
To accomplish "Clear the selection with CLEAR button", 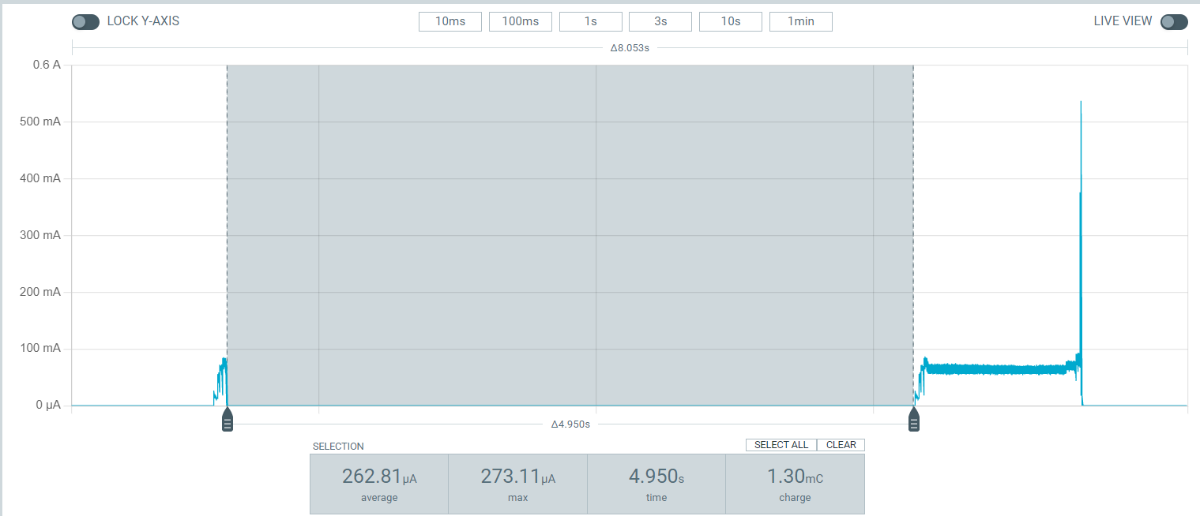I will pyautogui.click(x=840, y=445).
